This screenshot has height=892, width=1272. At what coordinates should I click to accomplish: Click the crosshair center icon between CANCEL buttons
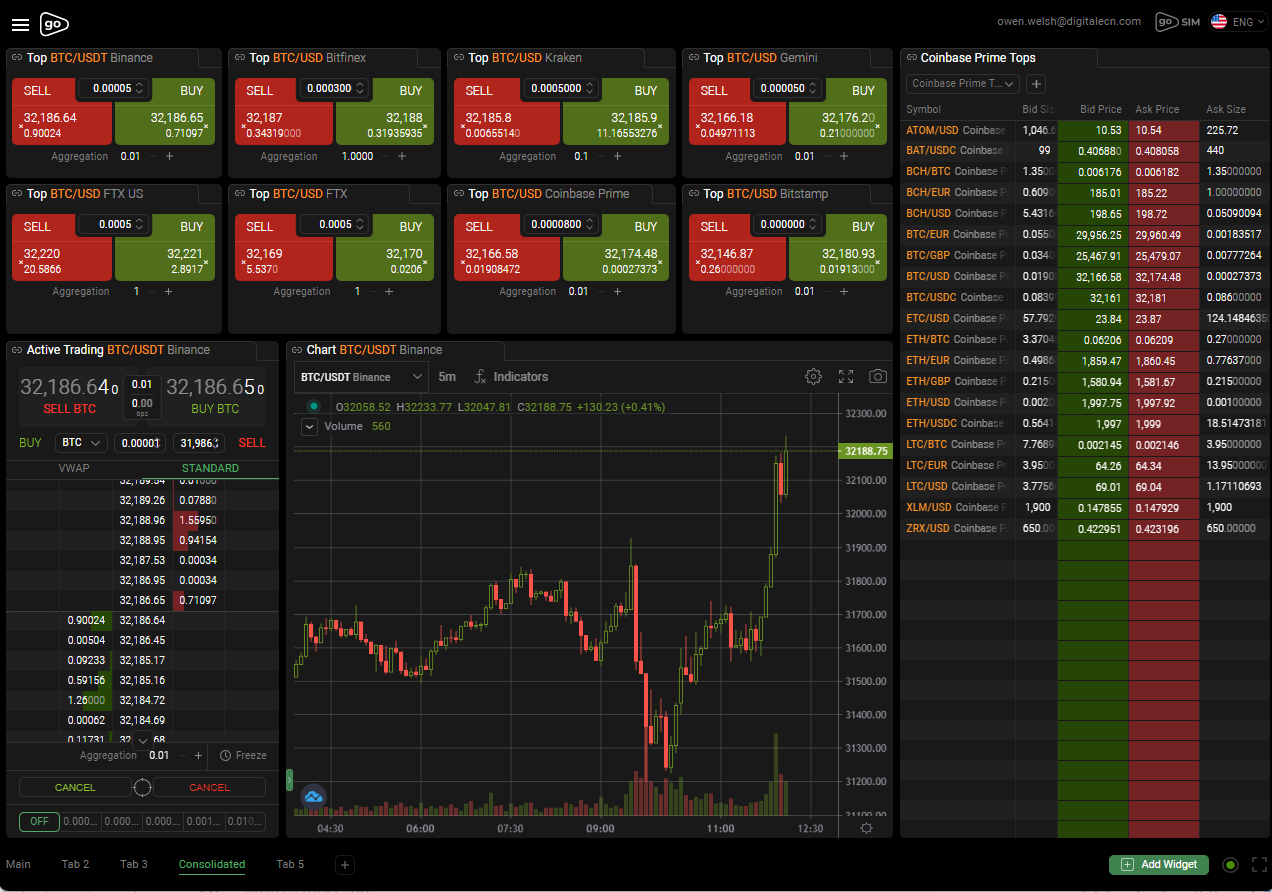(x=142, y=788)
